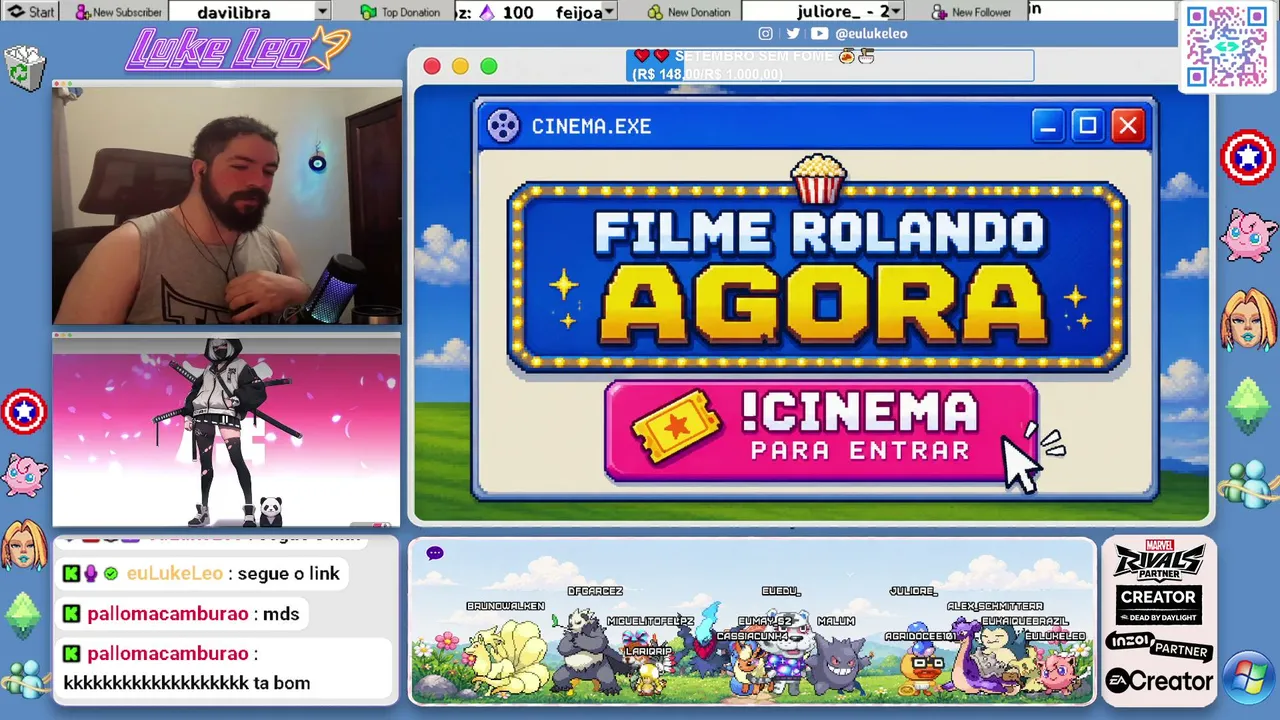Click the euLukeLeo username in chat
The image size is (1280, 720).
(175, 573)
